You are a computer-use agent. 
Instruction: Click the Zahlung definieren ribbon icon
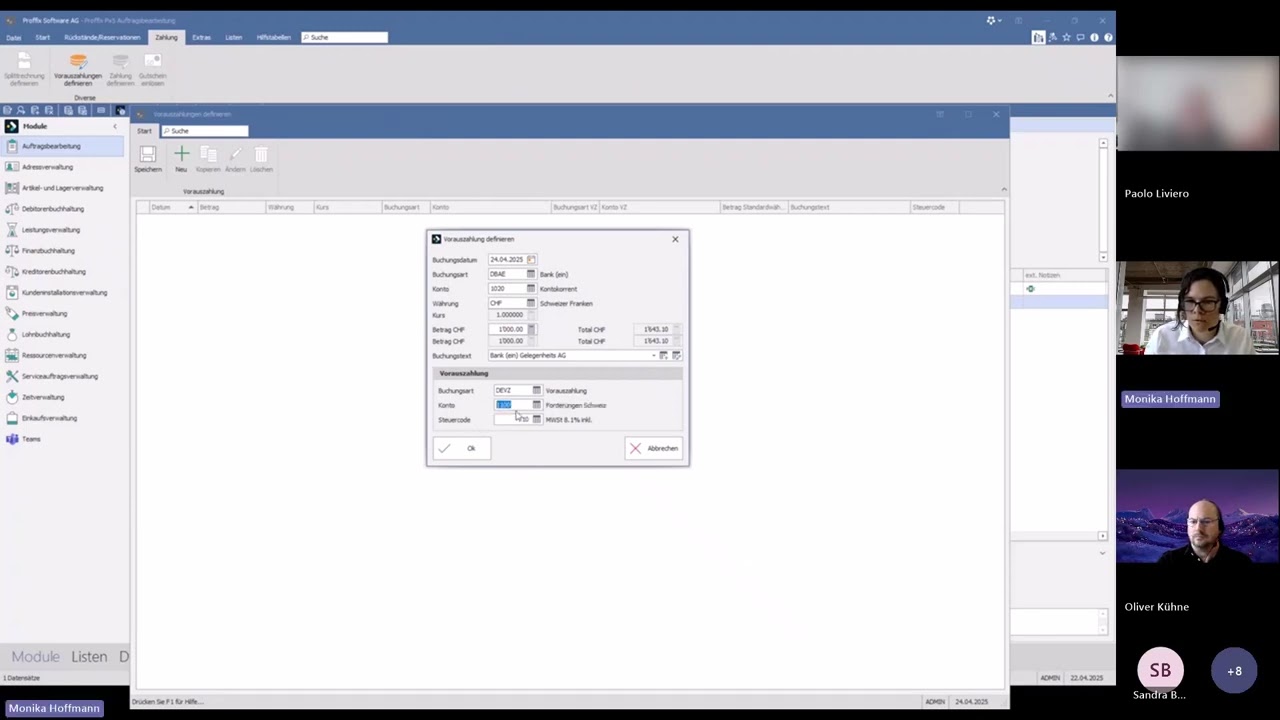120,63
